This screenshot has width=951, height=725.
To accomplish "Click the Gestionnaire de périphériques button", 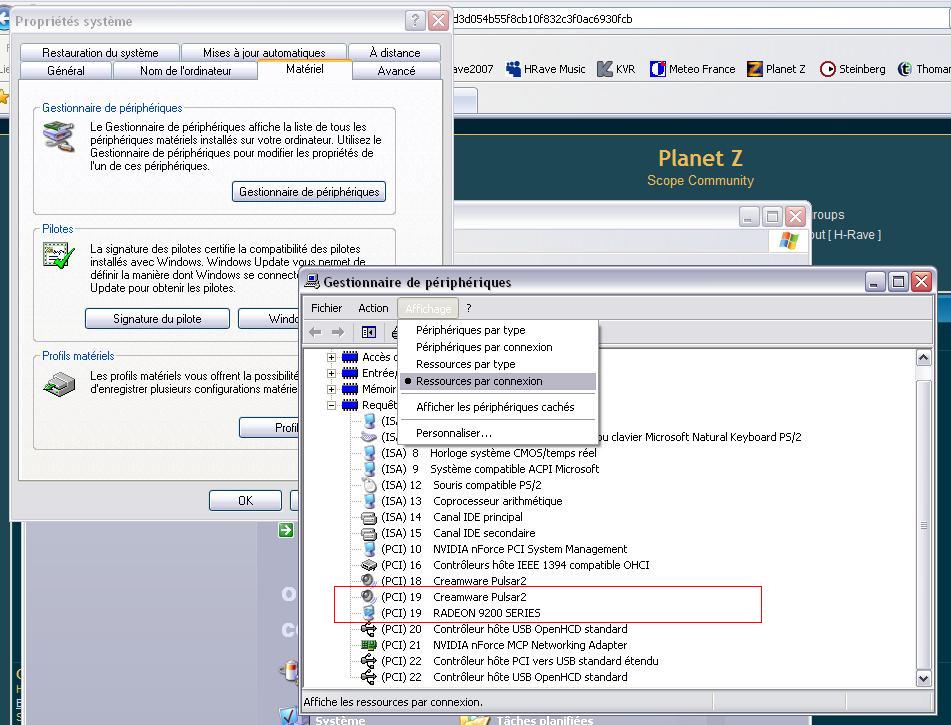I will [309, 192].
